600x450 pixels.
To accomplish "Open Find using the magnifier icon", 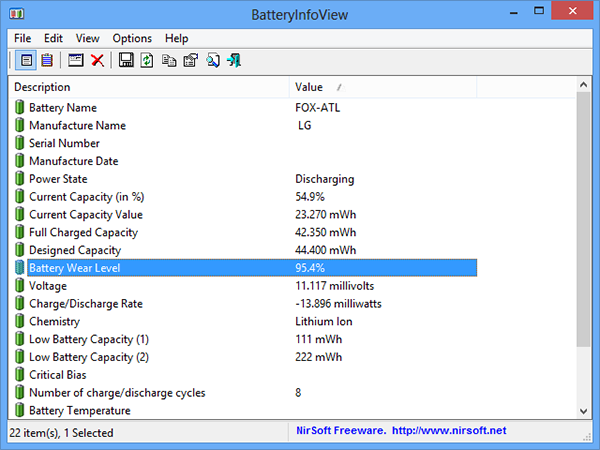I will coord(213,60).
